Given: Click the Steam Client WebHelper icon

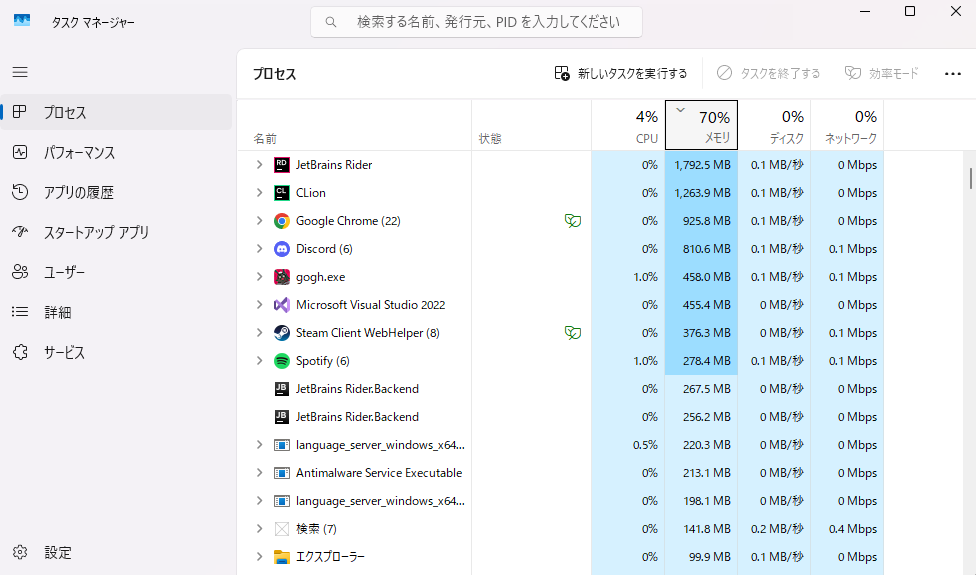Looking at the screenshot, I should (282, 333).
